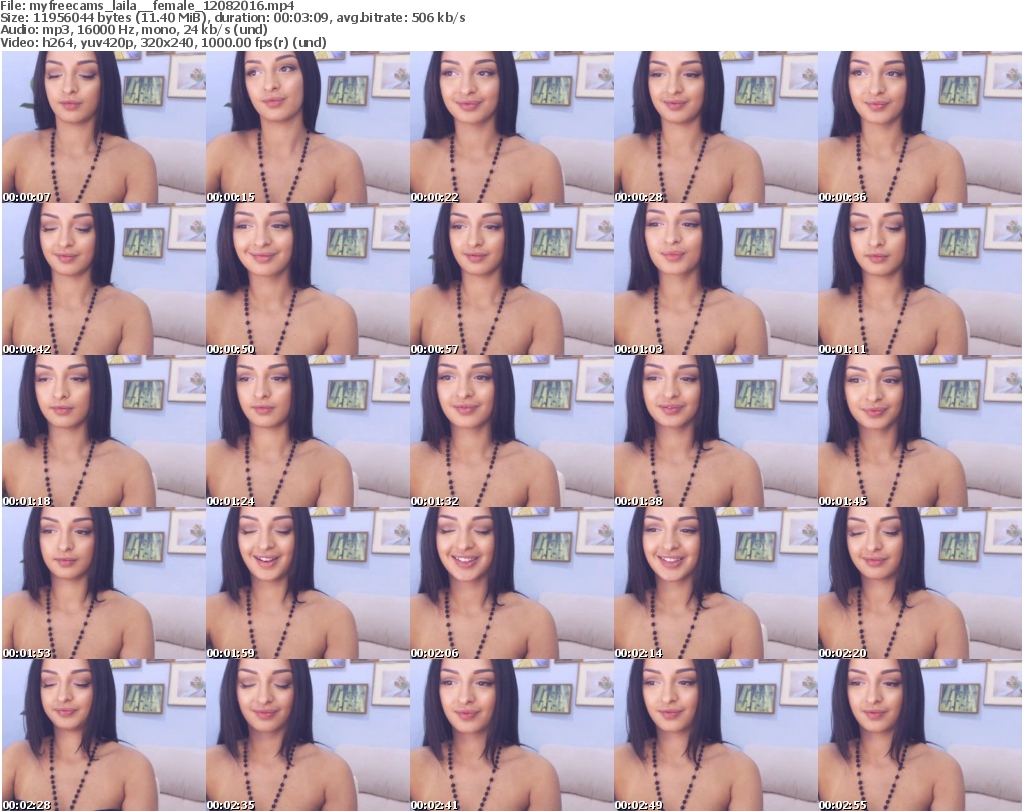Open the thumbnail stamped 00:00:07
The height and width of the screenshot is (811, 1024).
104,127
